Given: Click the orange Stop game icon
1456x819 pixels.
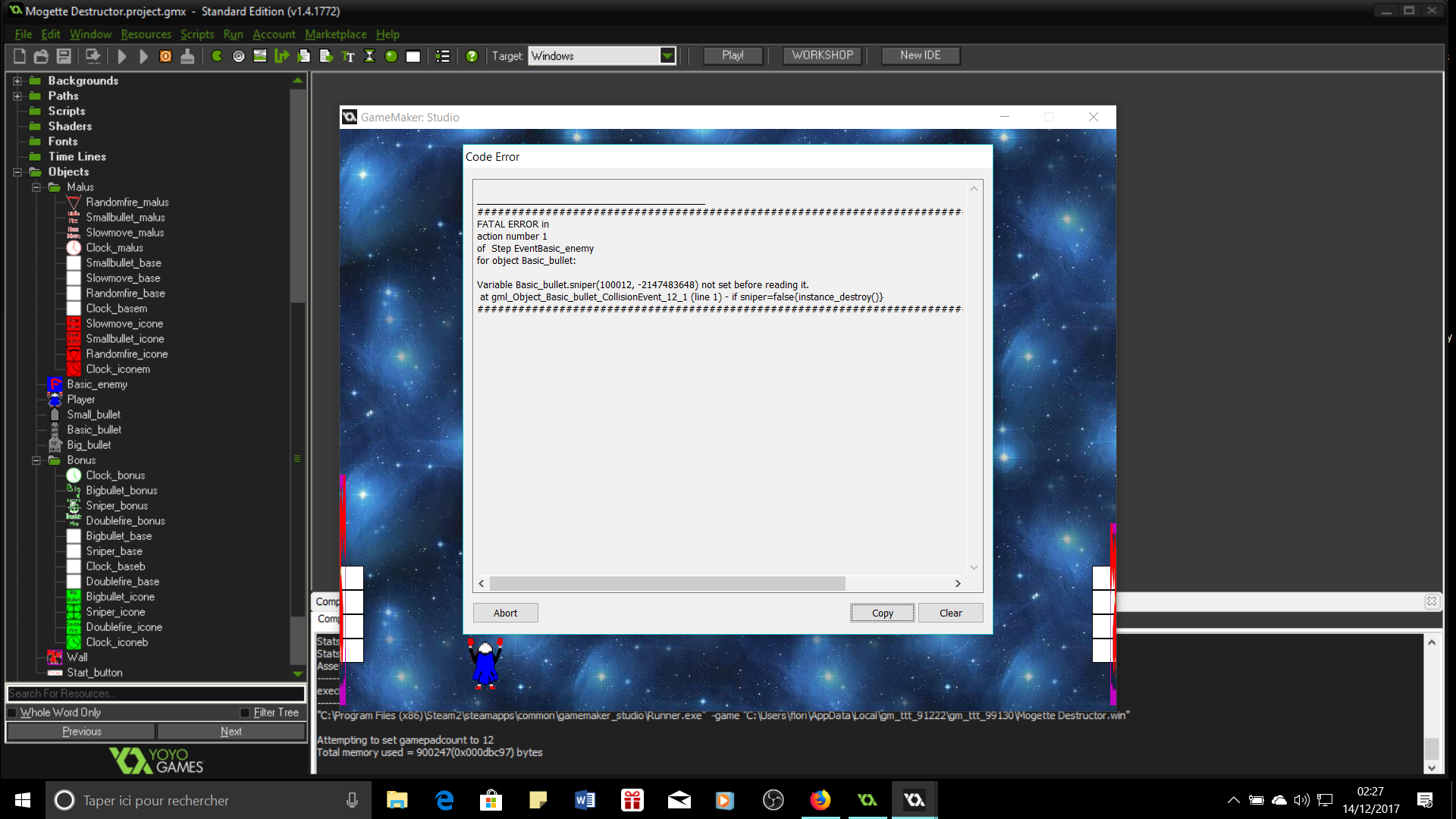Looking at the screenshot, I should coord(165,56).
